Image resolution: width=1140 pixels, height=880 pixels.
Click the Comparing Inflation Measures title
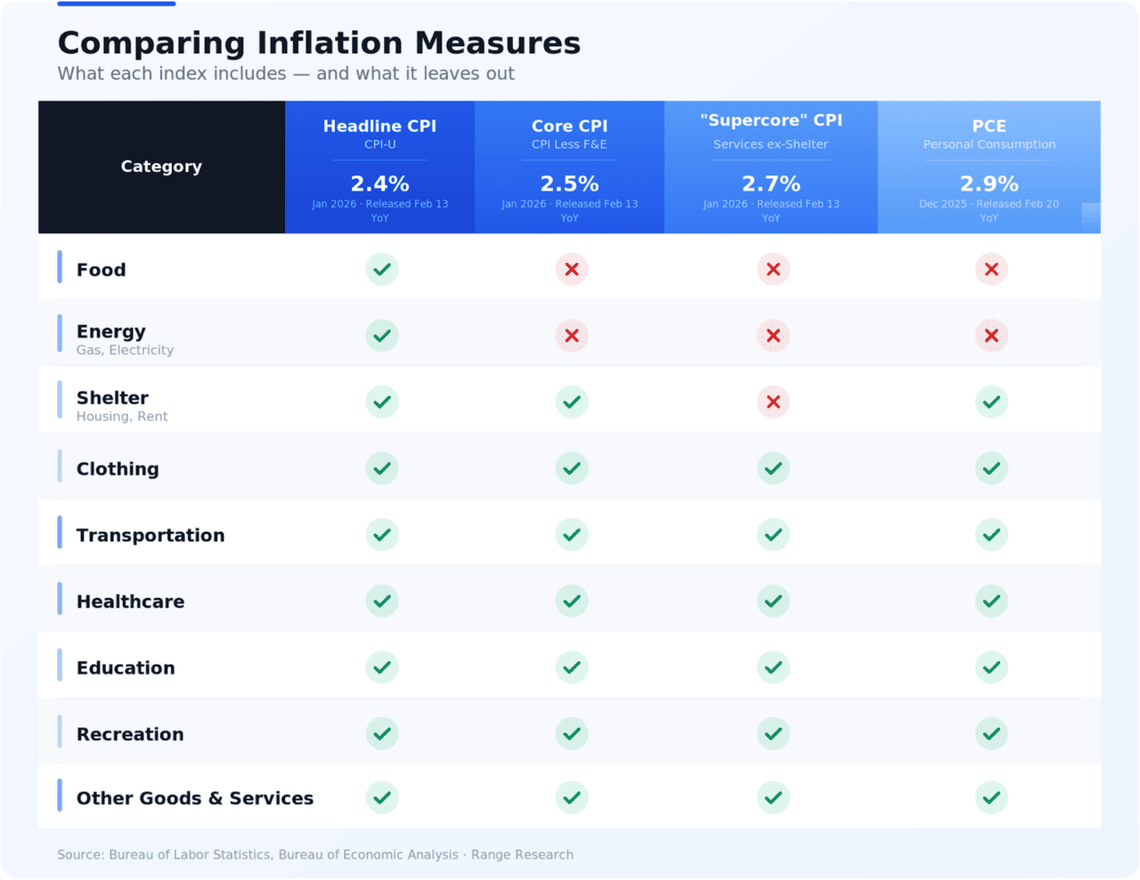tap(319, 43)
